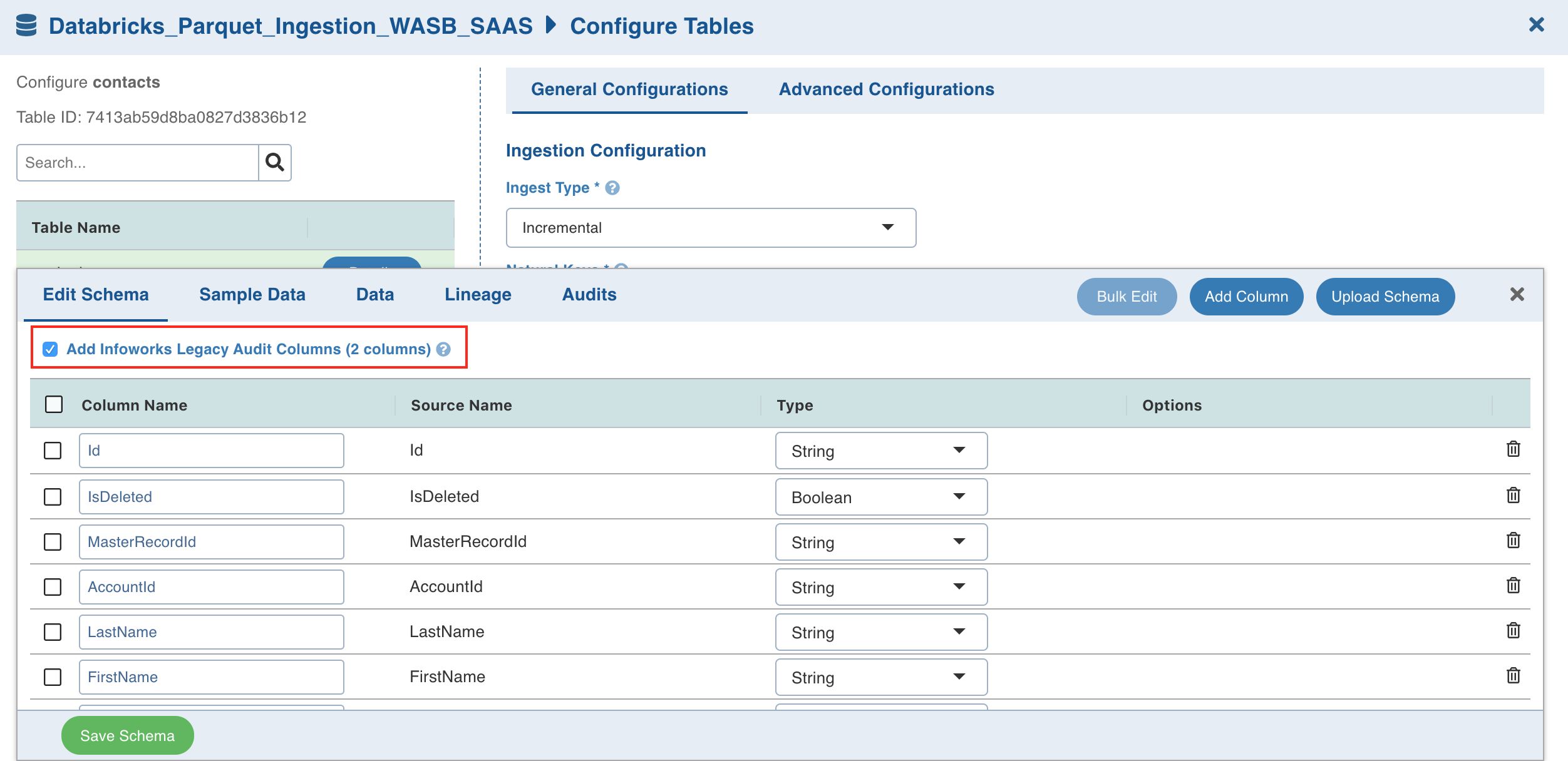Delete the Id column row

click(x=1513, y=449)
